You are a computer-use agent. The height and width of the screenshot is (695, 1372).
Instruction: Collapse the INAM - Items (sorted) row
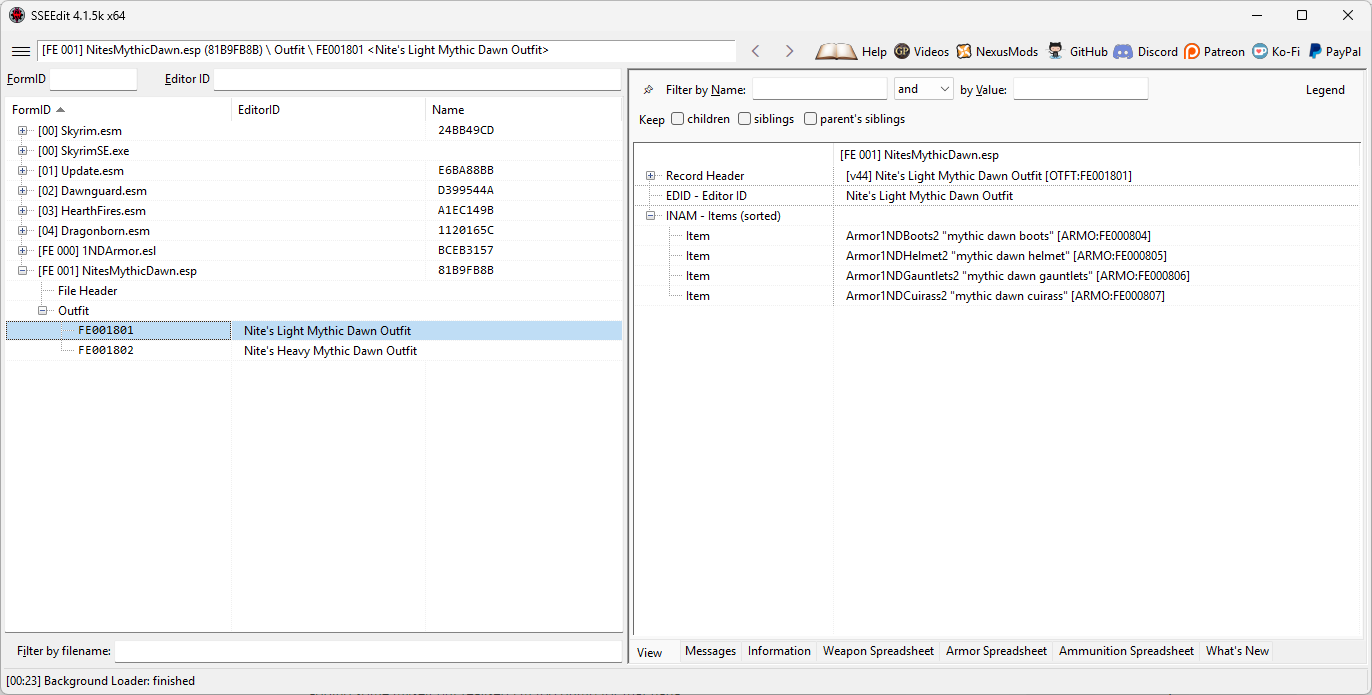click(650, 216)
